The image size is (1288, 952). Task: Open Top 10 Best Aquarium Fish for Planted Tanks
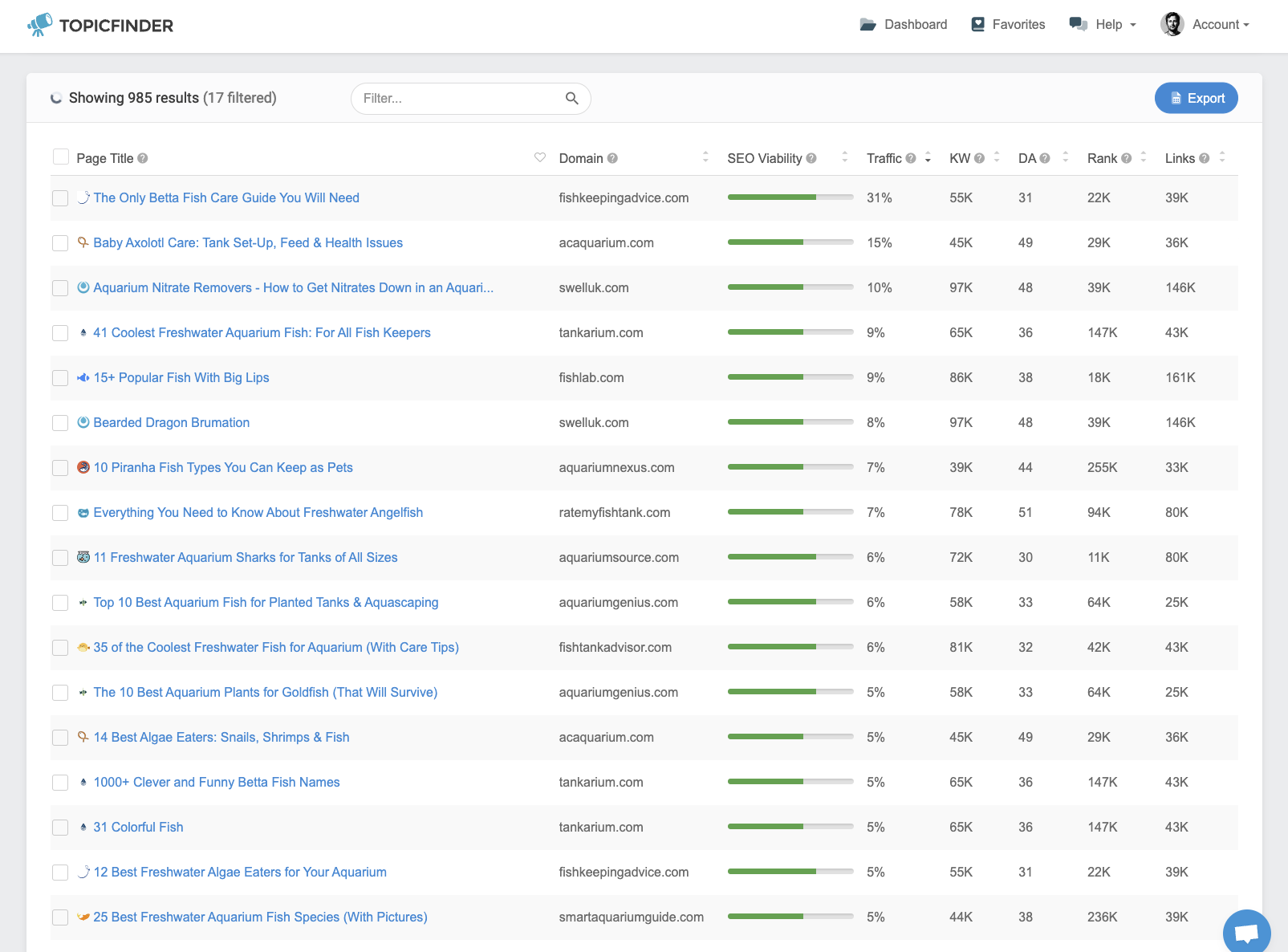(x=266, y=602)
